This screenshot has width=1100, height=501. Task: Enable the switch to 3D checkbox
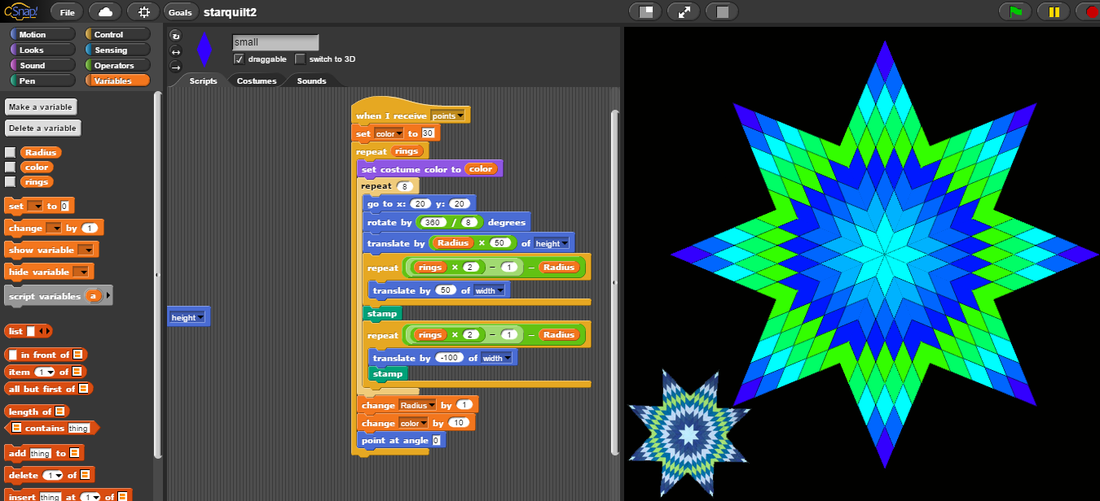300,59
